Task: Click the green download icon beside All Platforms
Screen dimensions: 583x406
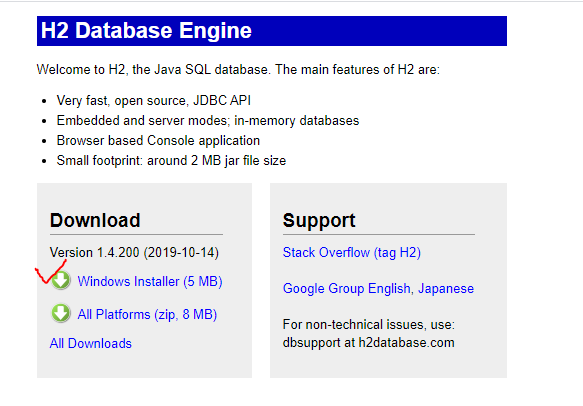Action: click(61, 313)
